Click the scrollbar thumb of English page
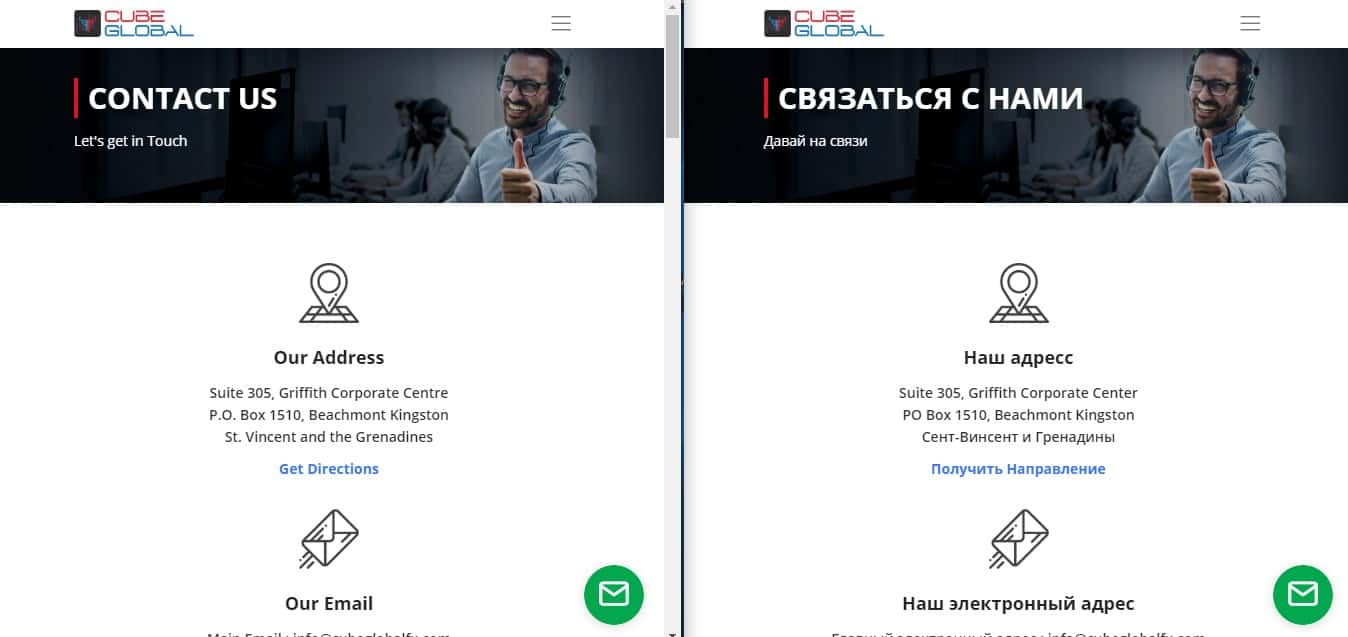1348x637 pixels. (x=672, y=76)
